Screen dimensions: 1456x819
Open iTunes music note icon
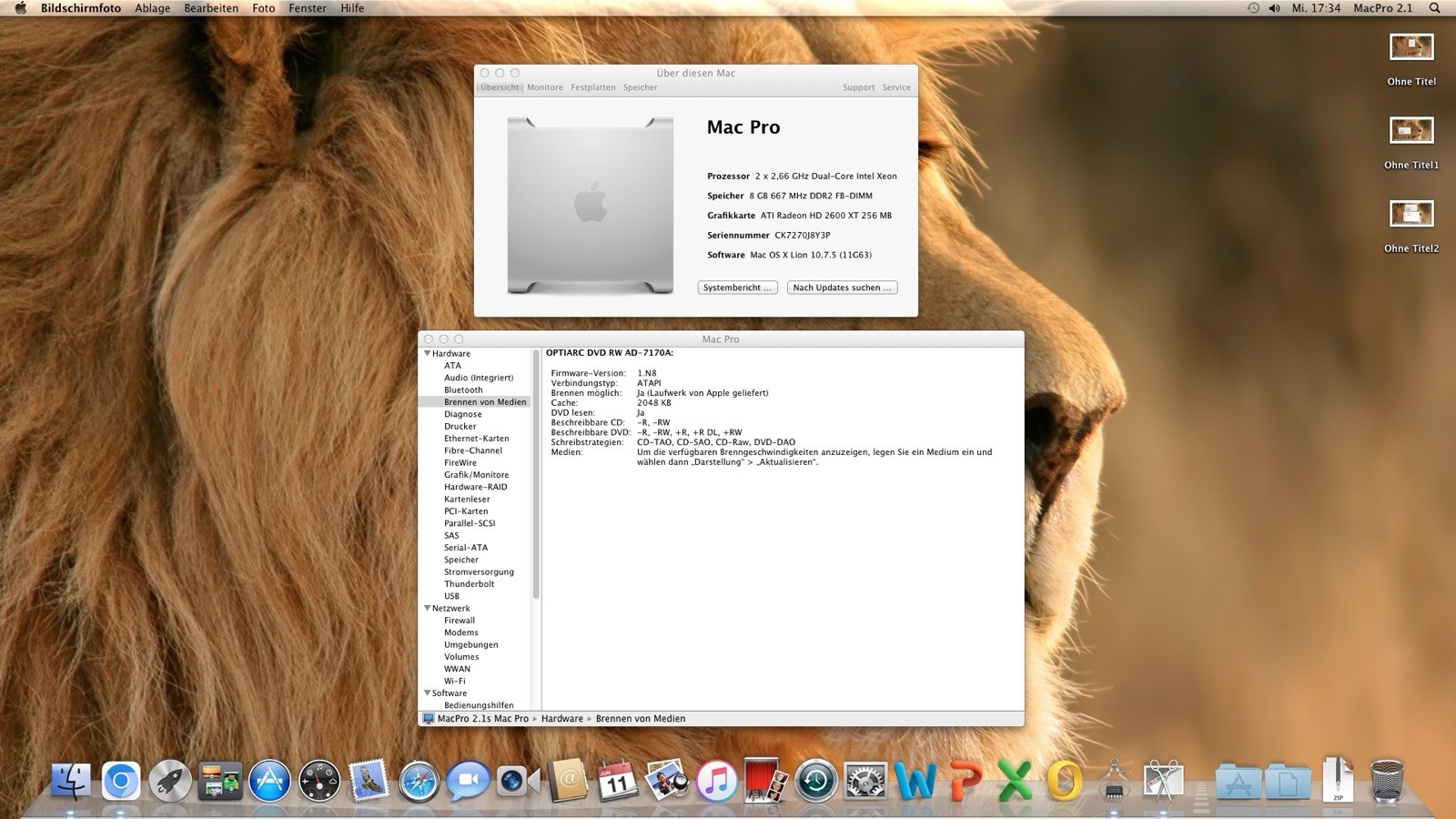pyautogui.click(x=716, y=781)
